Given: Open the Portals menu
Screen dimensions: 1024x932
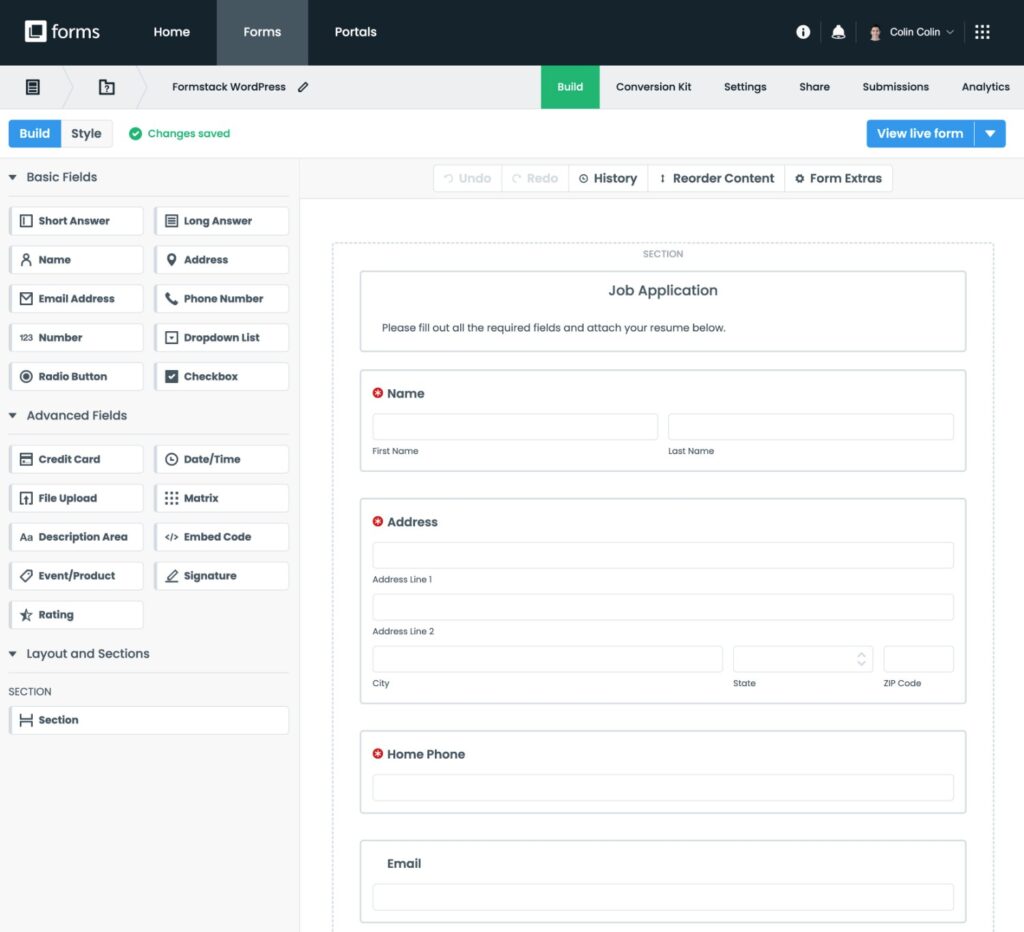Looking at the screenshot, I should [x=355, y=31].
